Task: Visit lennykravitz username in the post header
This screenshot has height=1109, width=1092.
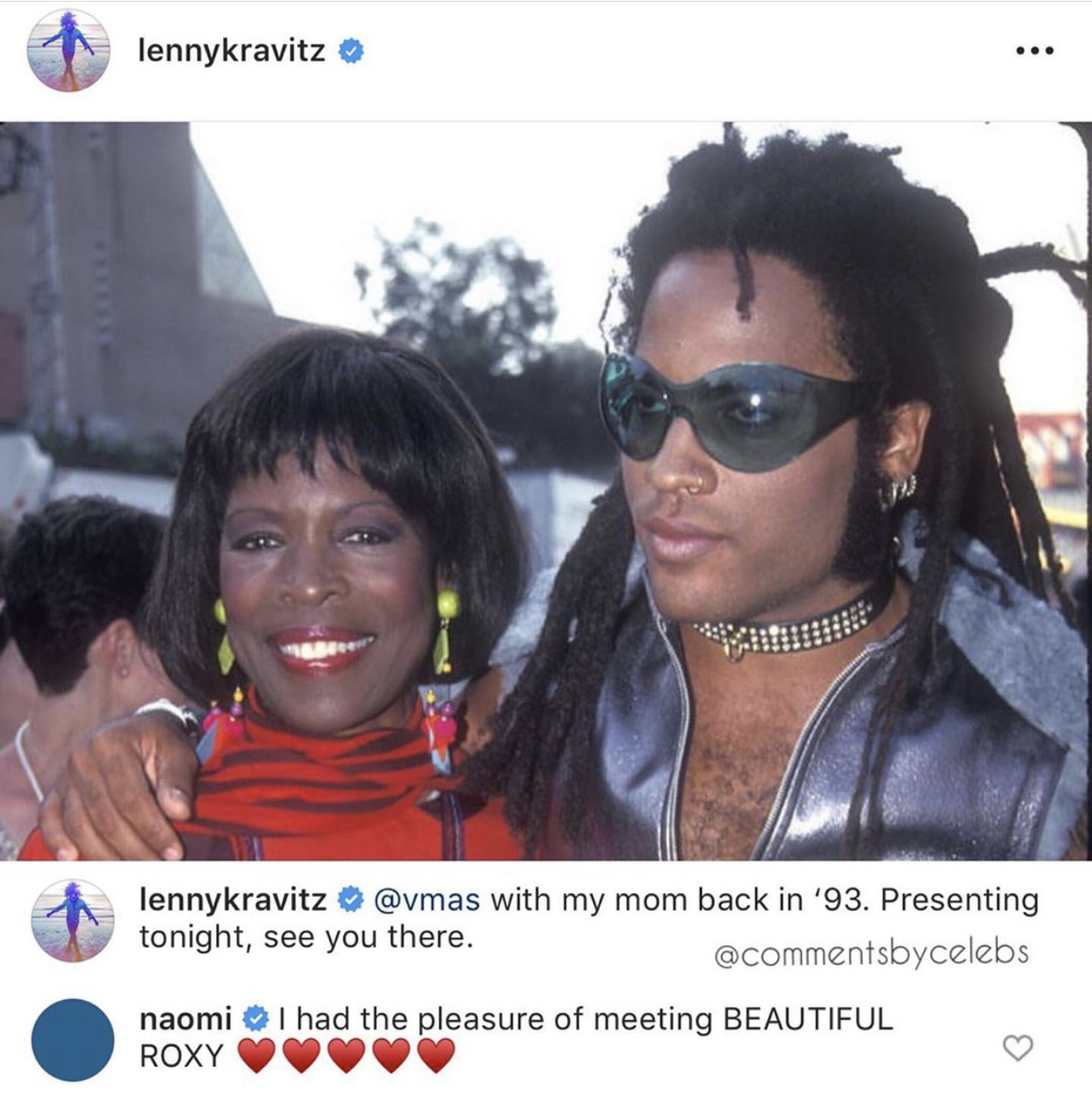Action: coord(232,52)
